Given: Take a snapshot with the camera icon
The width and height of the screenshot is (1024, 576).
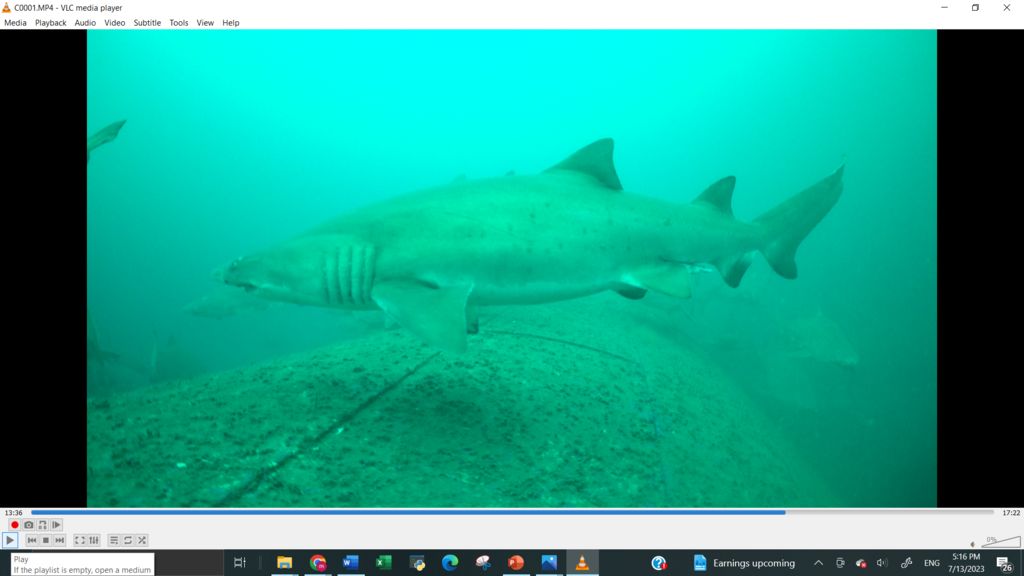Looking at the screenshot, I should pyautogui.click(x=29, y=525).
